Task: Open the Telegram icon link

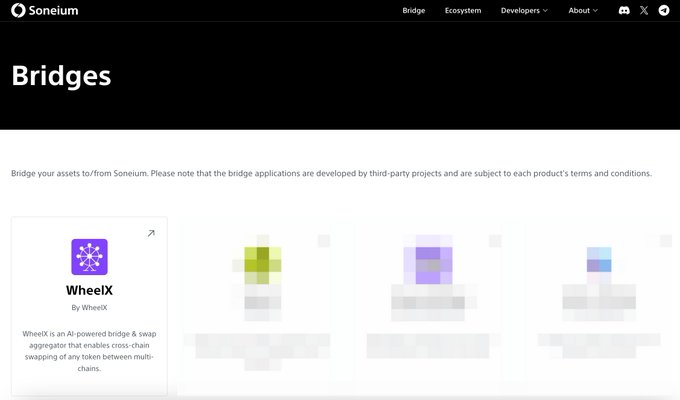Action: coord(664,10)
